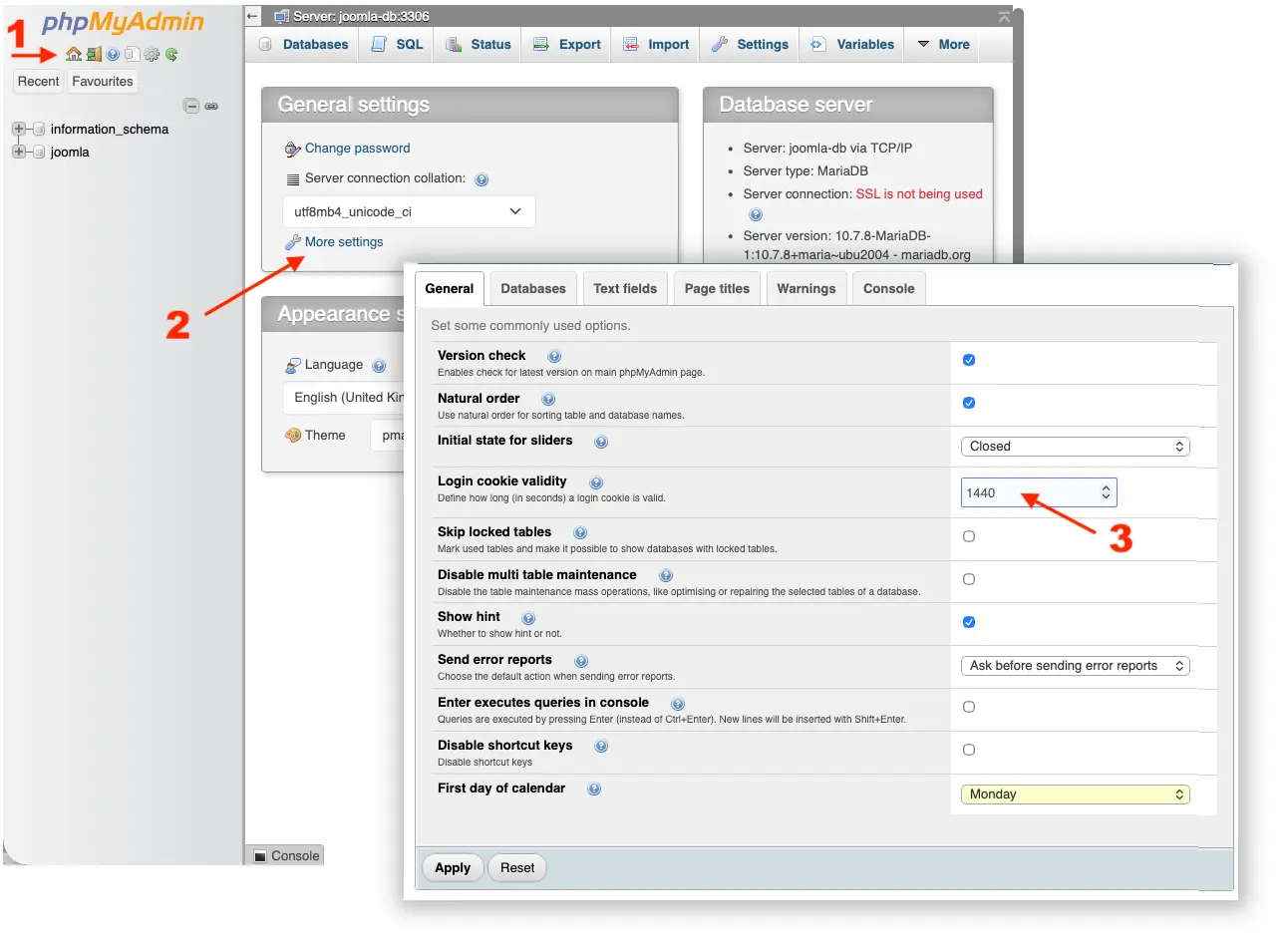This screenshot has height=950, width=1288.
Task: Open the Status tab
Action: pos(479,44)
